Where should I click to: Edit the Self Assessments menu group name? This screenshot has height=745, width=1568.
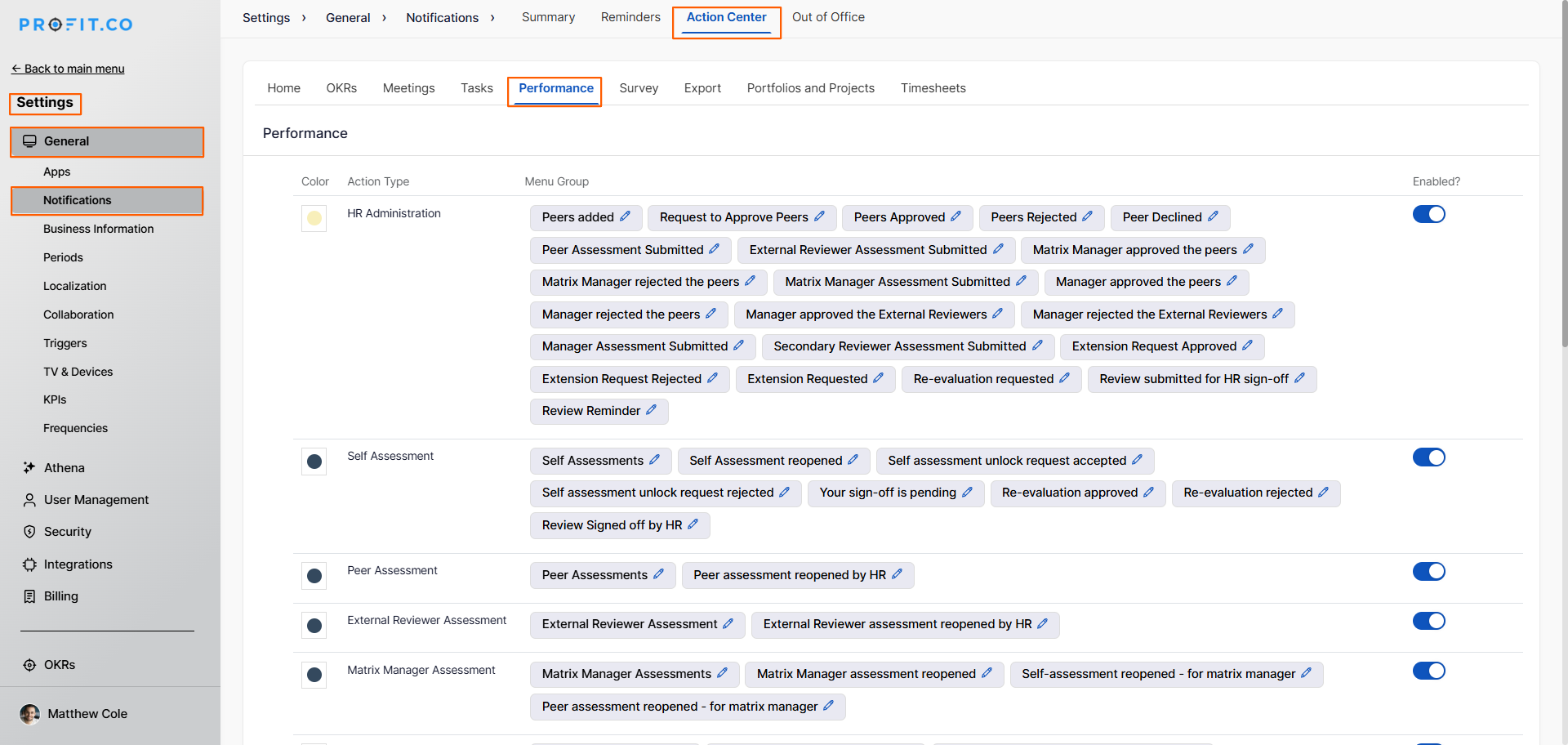(654, 460)
